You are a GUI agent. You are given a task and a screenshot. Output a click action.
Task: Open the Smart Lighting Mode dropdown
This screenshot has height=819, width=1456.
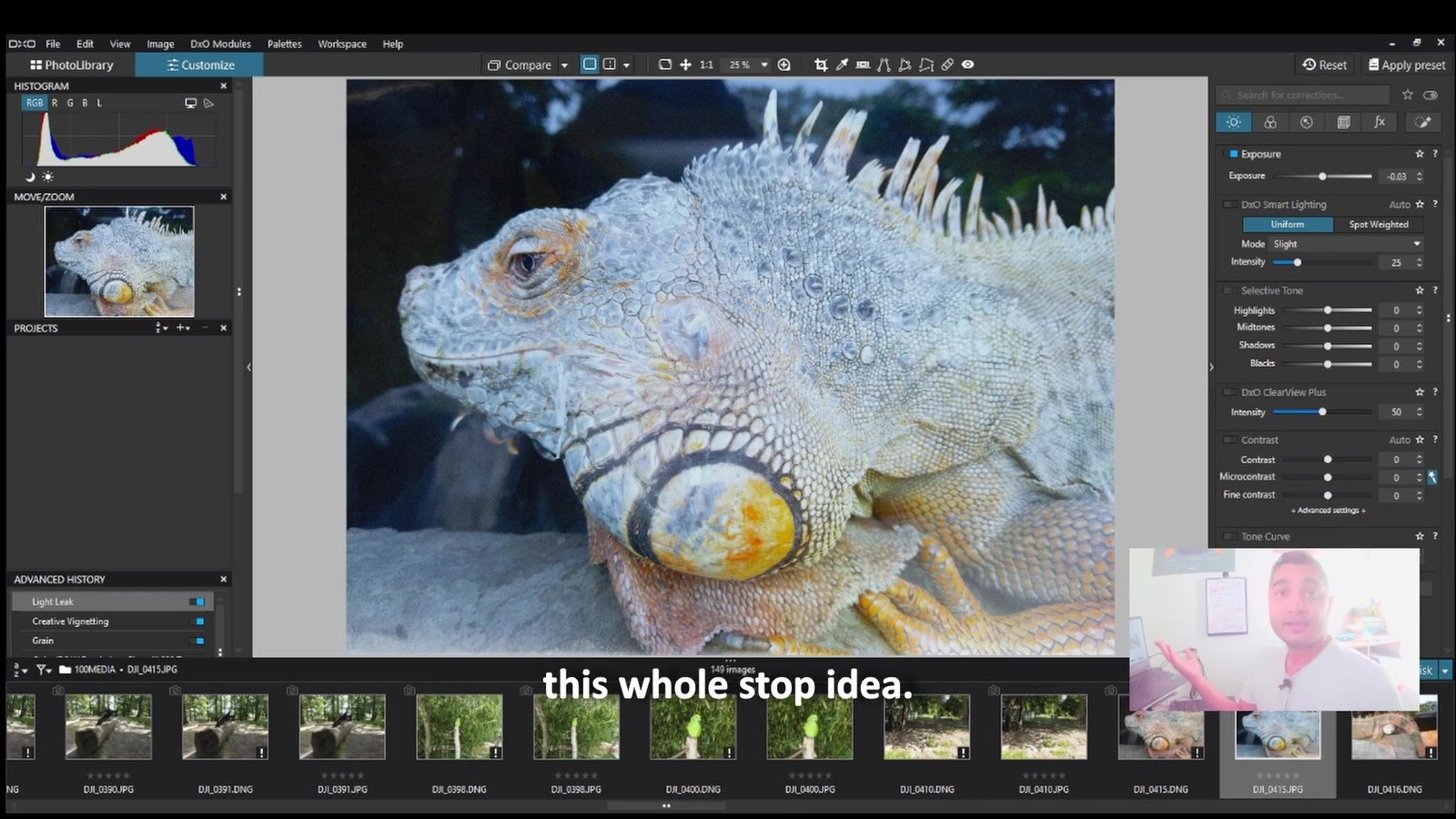1347,244
